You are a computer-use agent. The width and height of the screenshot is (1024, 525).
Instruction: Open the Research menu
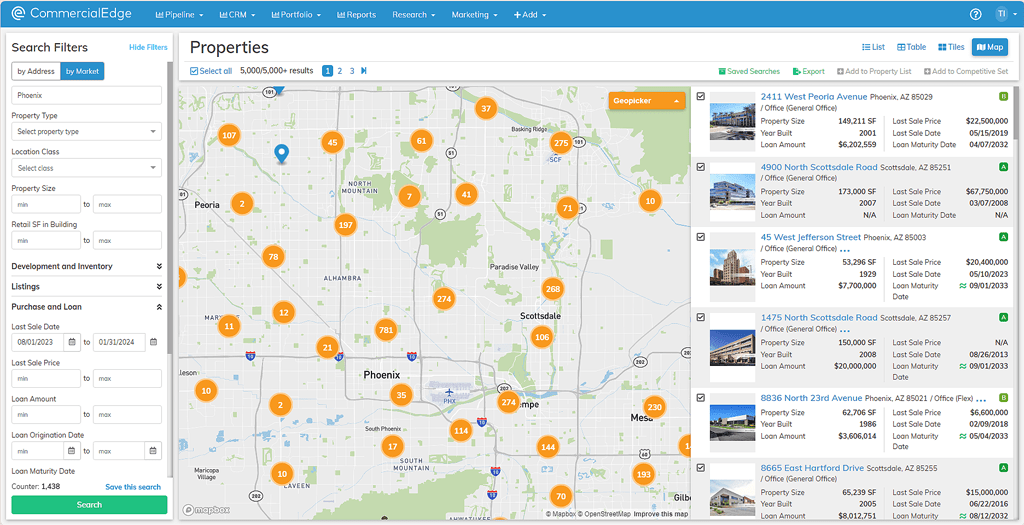[x=413, y=14]
